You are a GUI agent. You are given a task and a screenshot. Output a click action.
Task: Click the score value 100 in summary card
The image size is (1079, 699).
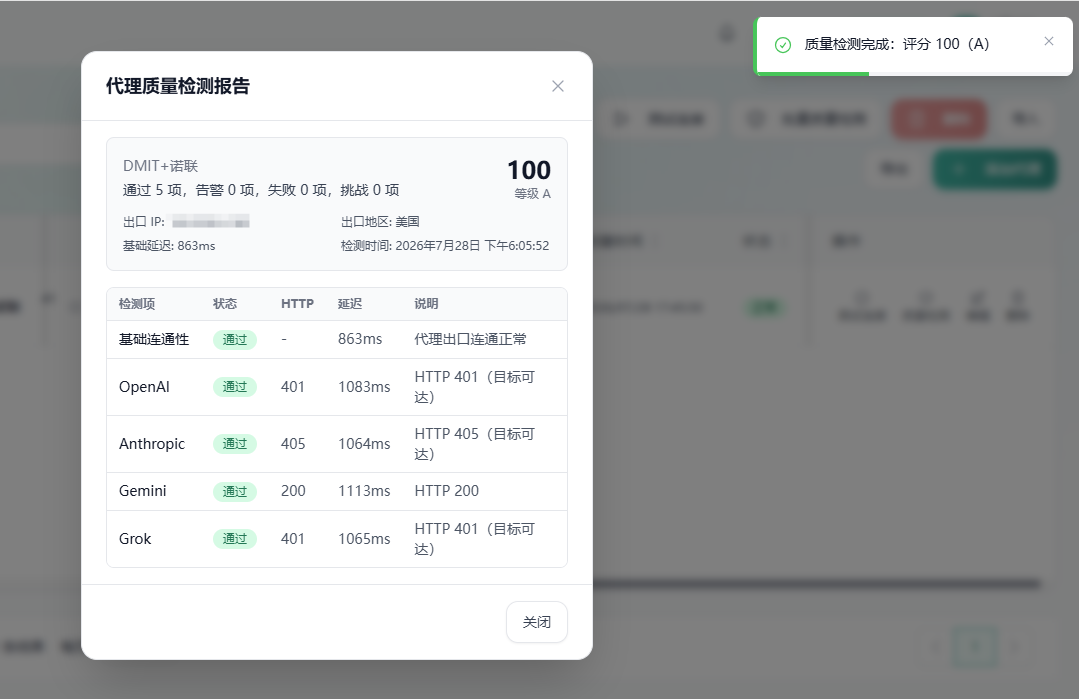click(x=528, y=170)
